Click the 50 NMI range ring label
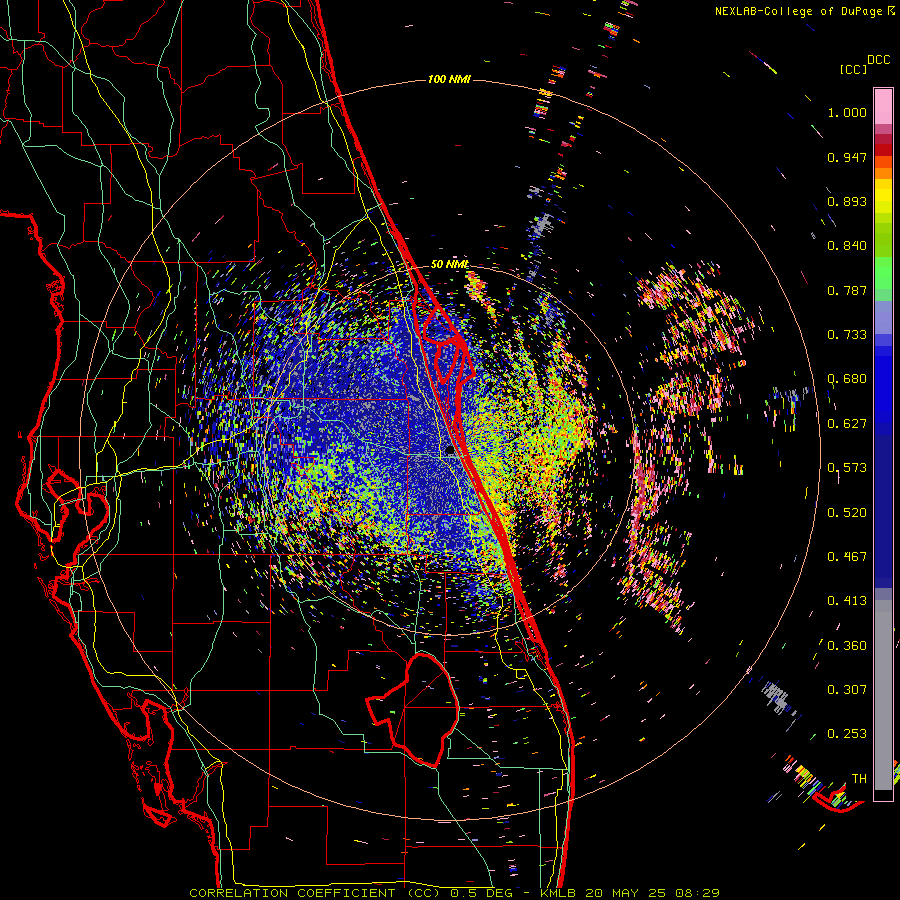 449,265
